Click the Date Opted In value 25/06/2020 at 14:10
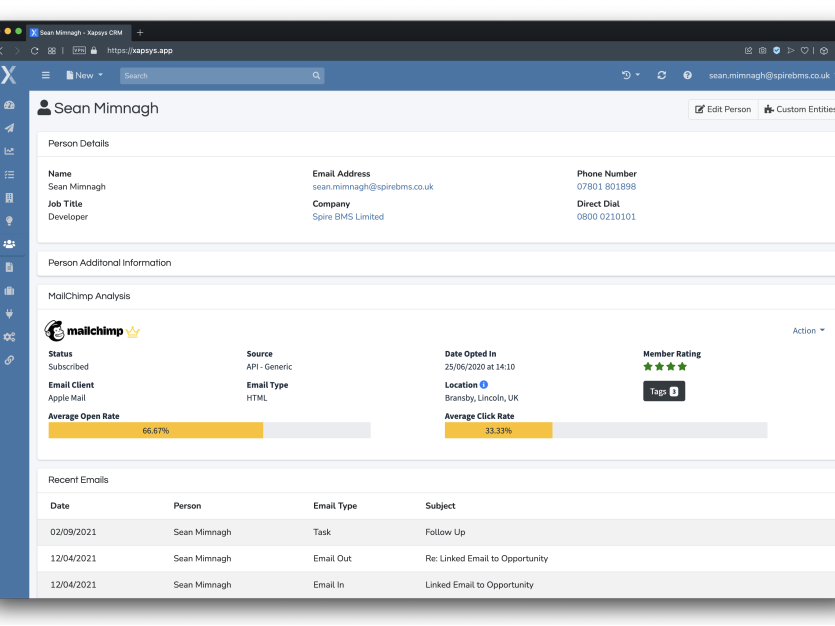This screenshot has height=626, width=835. (x=480, y=367)
